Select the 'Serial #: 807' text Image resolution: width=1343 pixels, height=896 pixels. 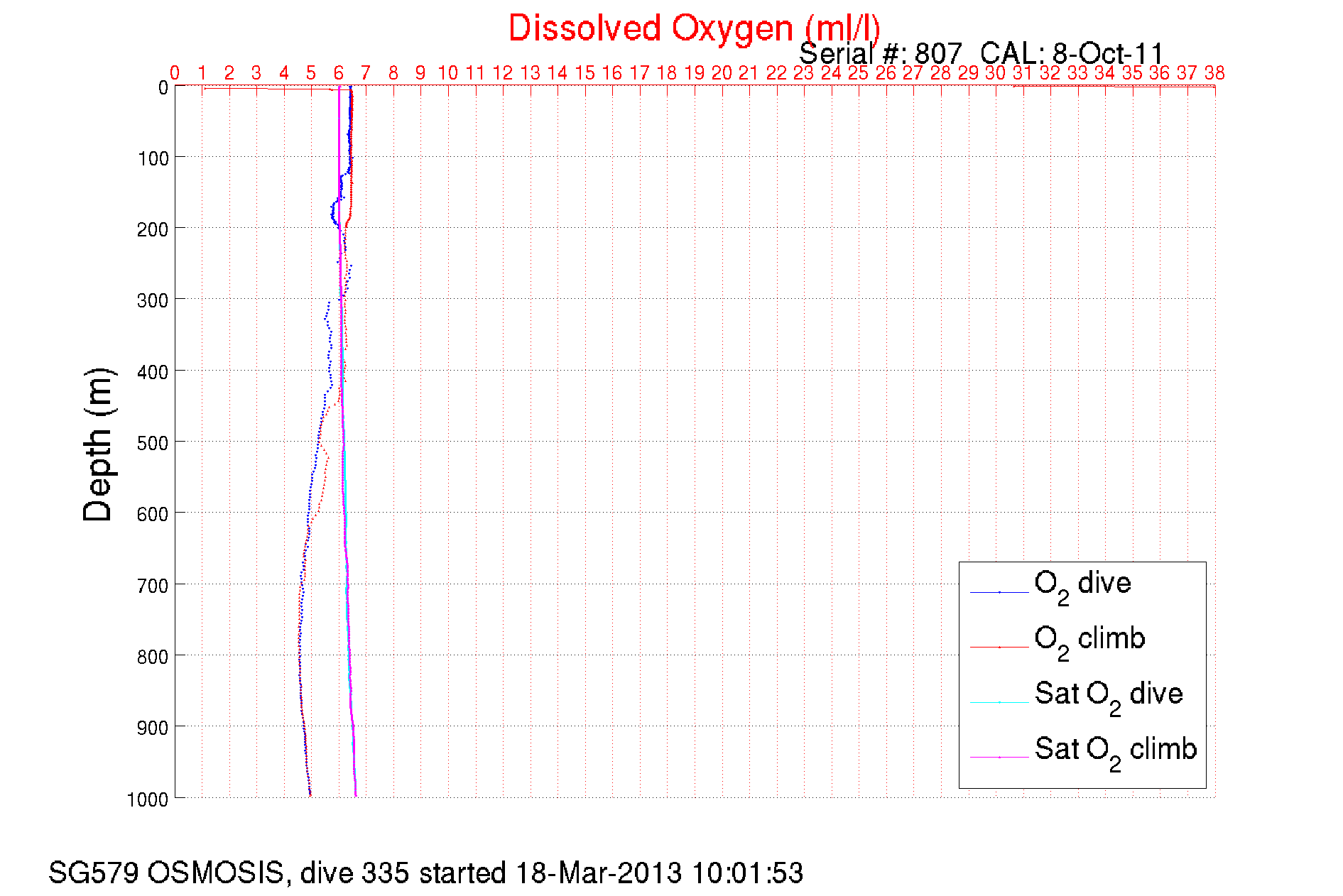[x=881, y=54]
